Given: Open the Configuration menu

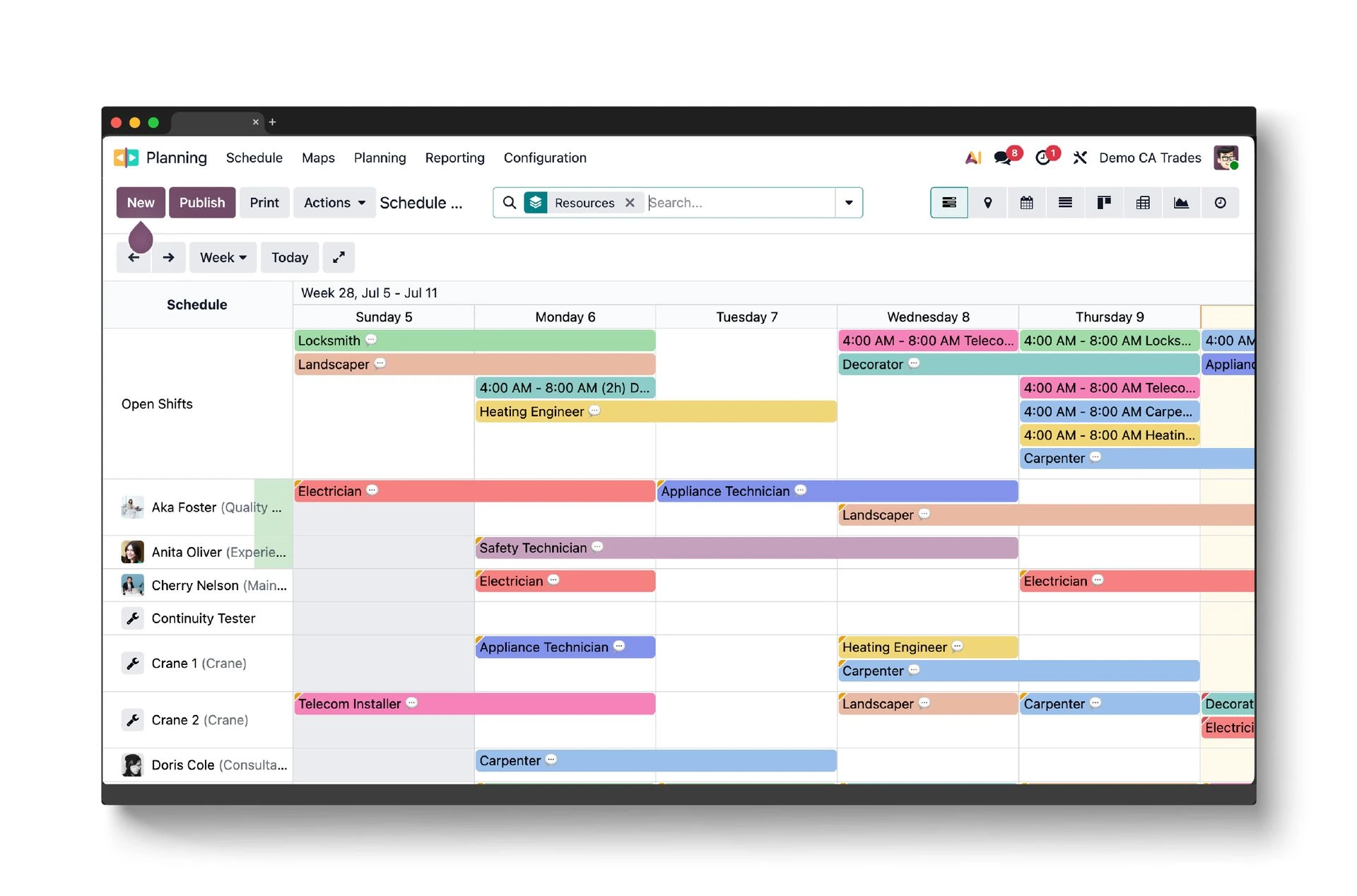Looking at the screenshot, I should pos(545,158).
